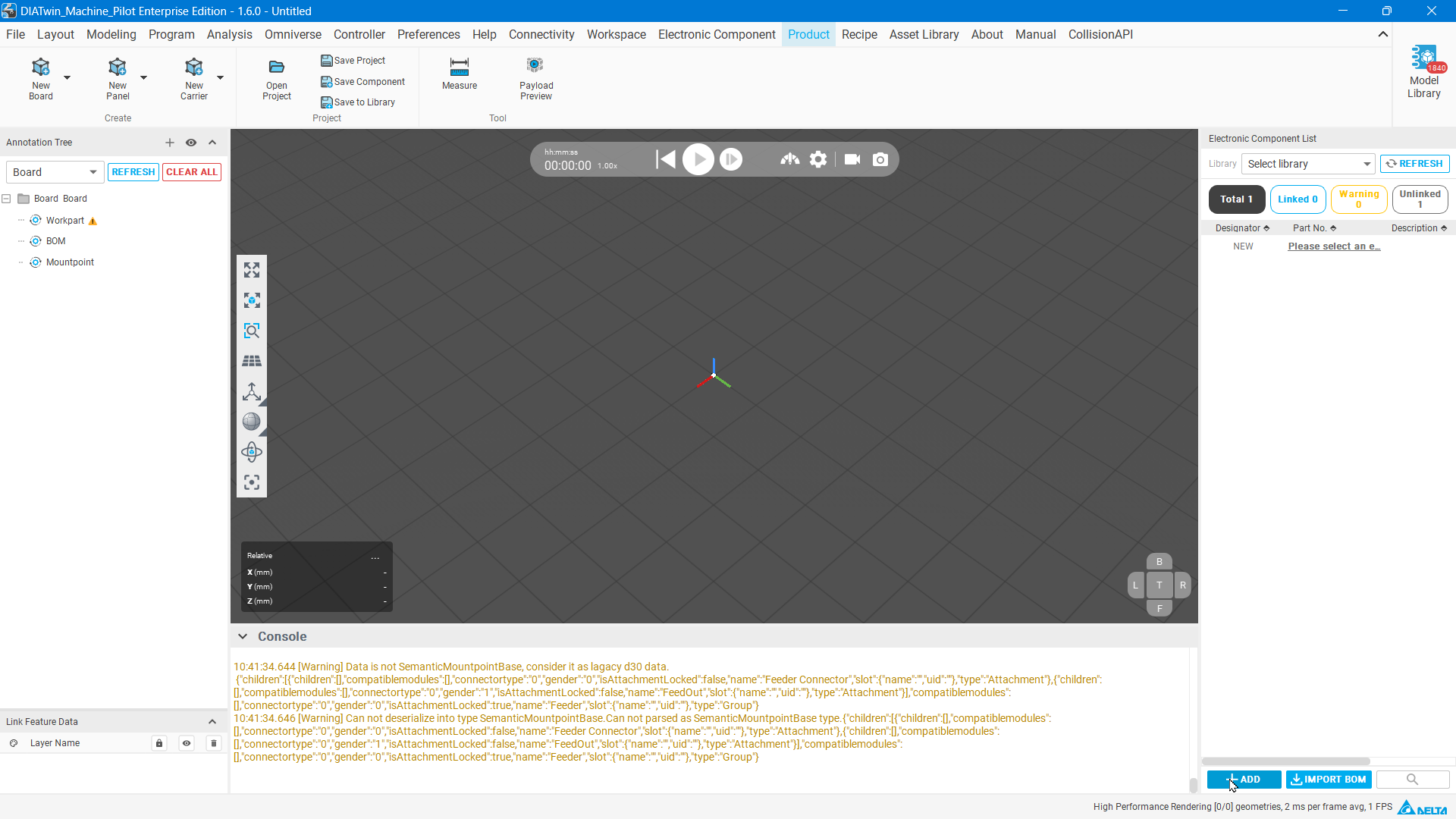Open Payload Preview

pos(536,78)
